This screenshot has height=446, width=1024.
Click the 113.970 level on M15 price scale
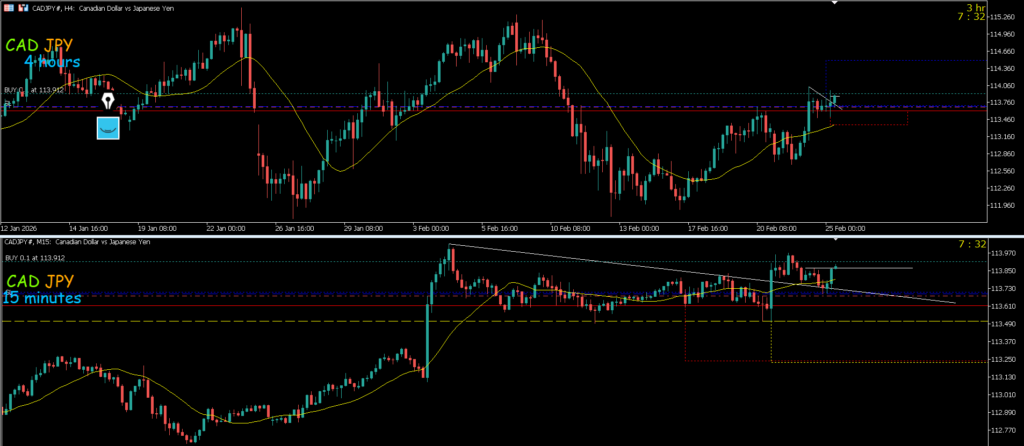pyautogui.click(x=1000, y=253)
